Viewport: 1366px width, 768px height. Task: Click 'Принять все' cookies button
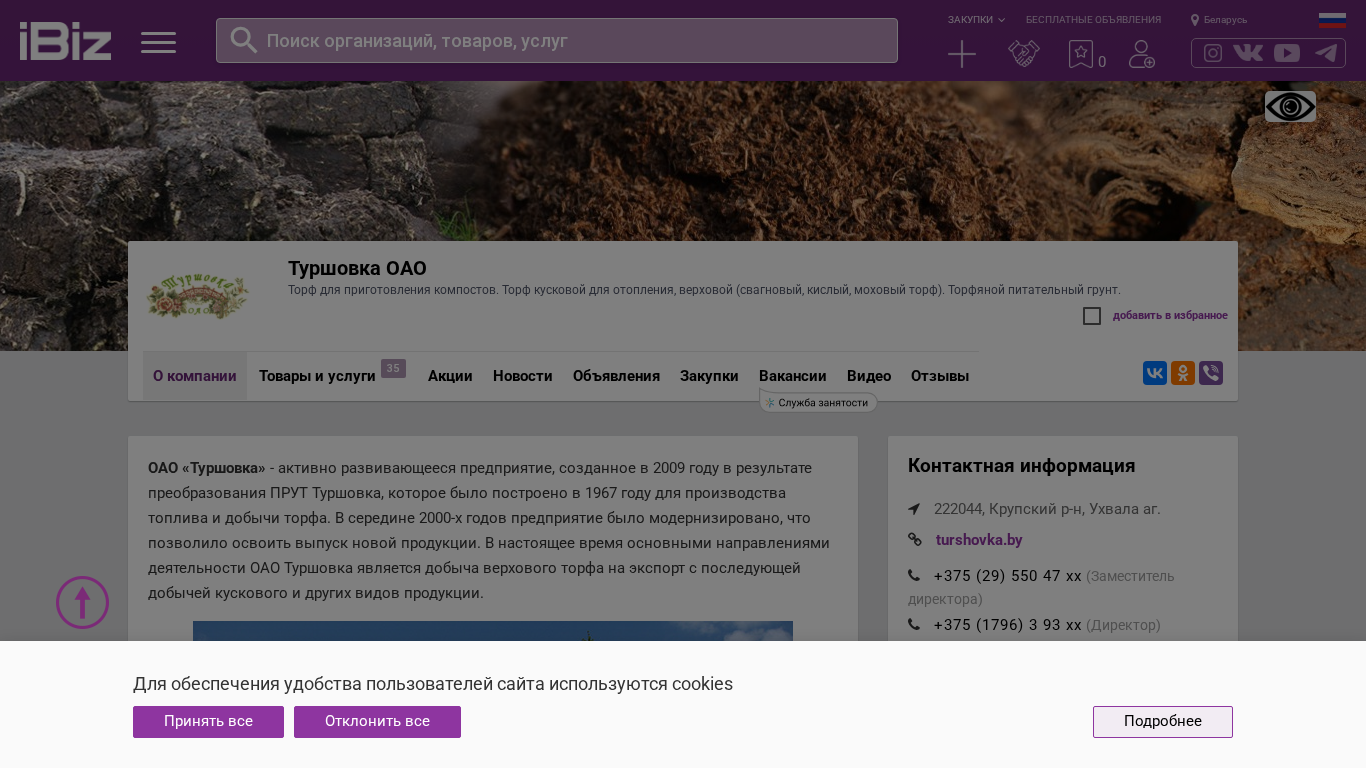tap(208, 722)
